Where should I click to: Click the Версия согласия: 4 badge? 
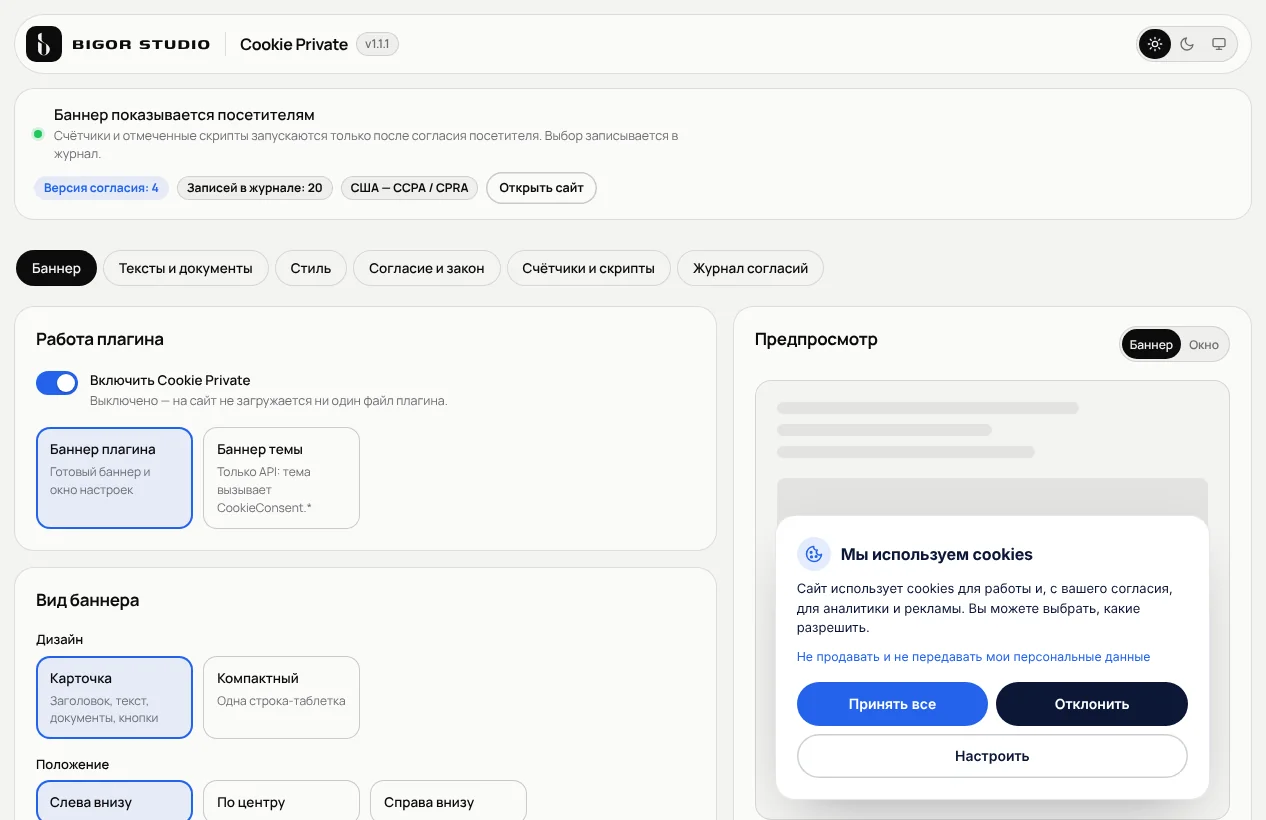[101, 188]
